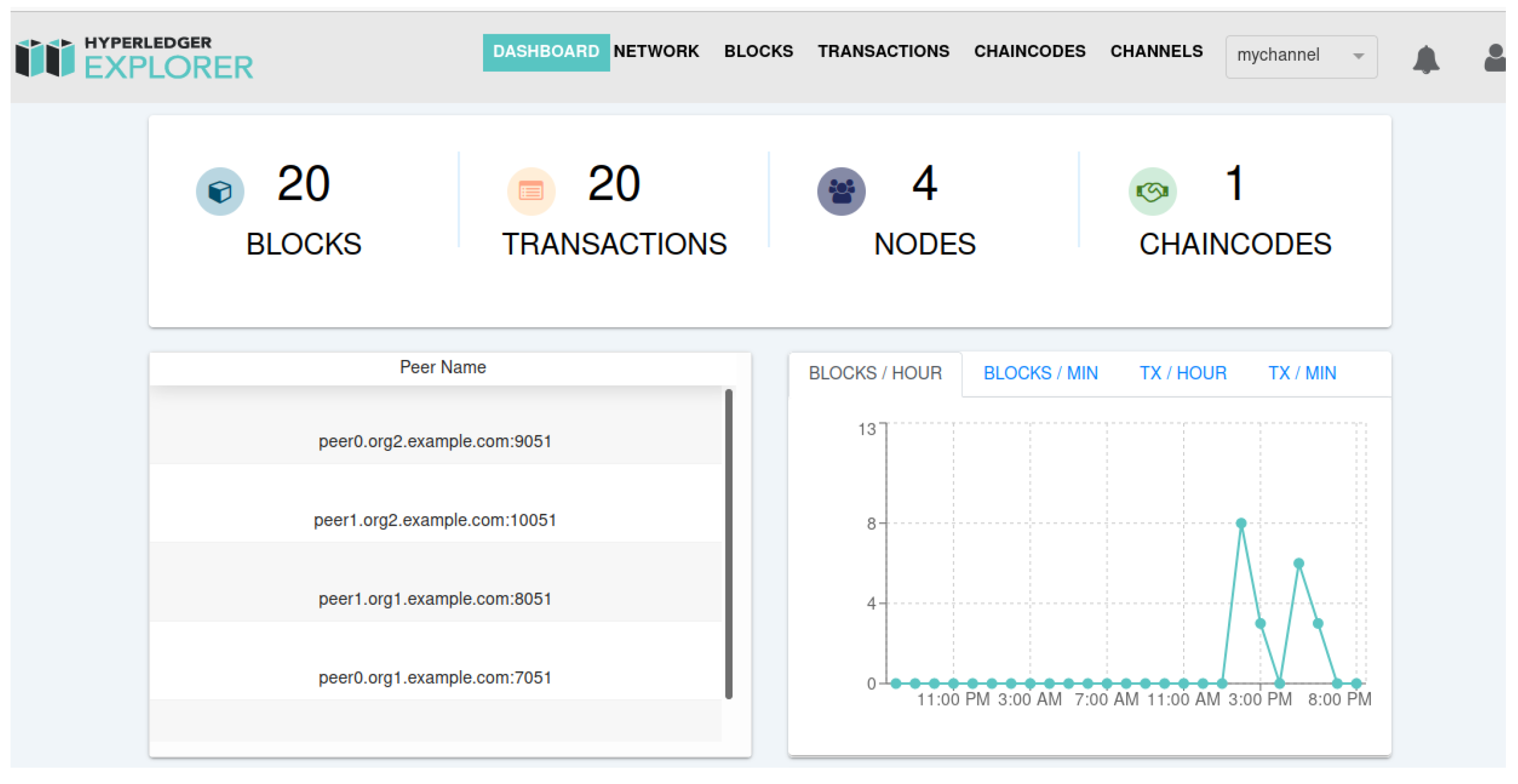Open the Blocks menu item
Viewport: 1518px width, 784px height.
point(758,52)
